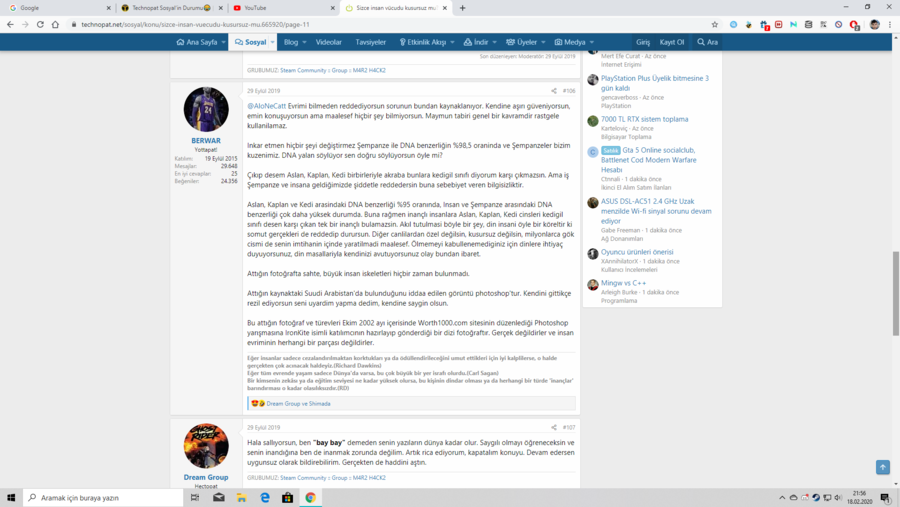Switch to the Technopat Sosyal'in Durumu tab
This screenshot has height=507, width=900.
tap(171, 8)
